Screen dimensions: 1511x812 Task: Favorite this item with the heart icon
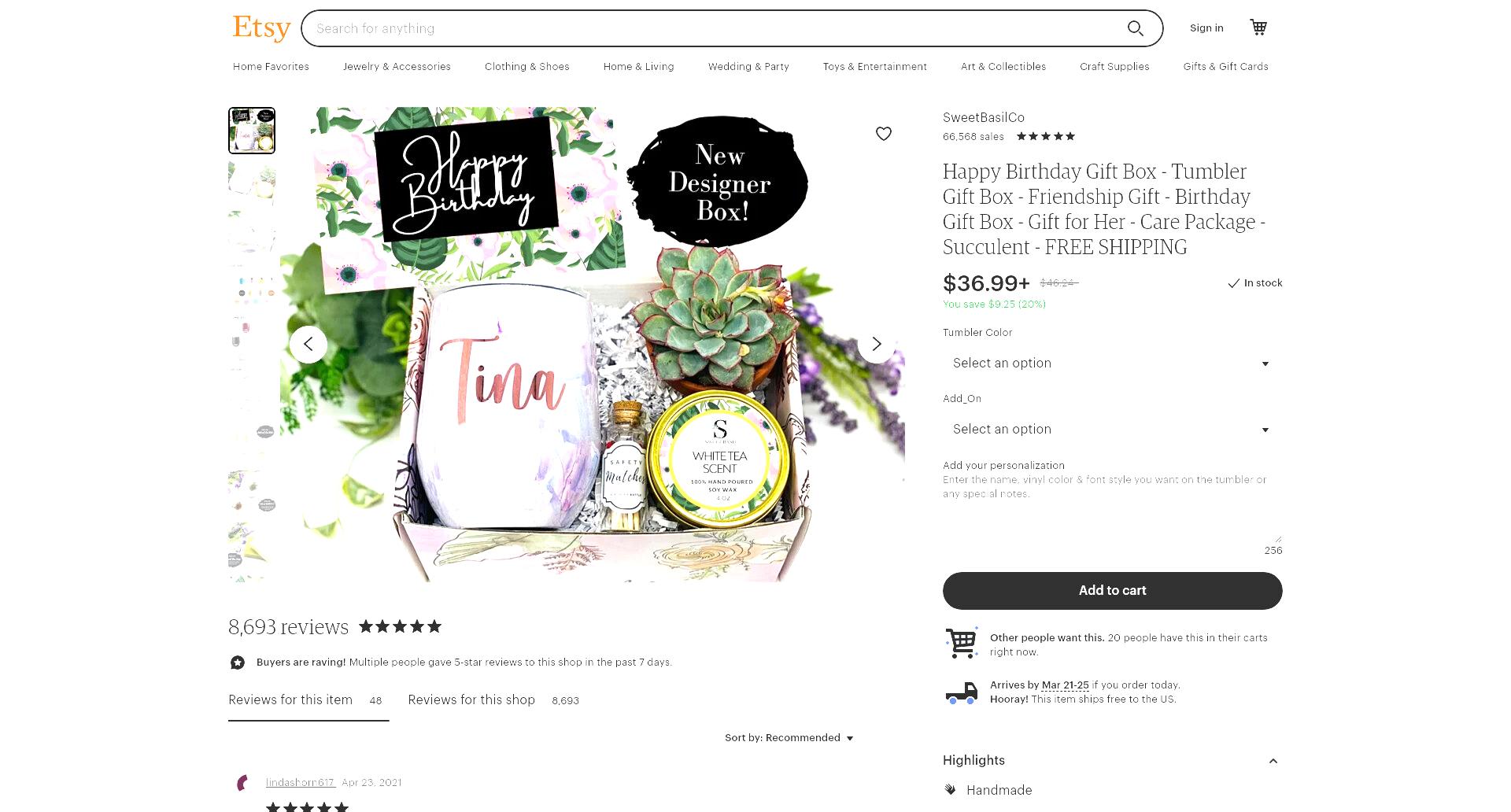coord(884,134)
